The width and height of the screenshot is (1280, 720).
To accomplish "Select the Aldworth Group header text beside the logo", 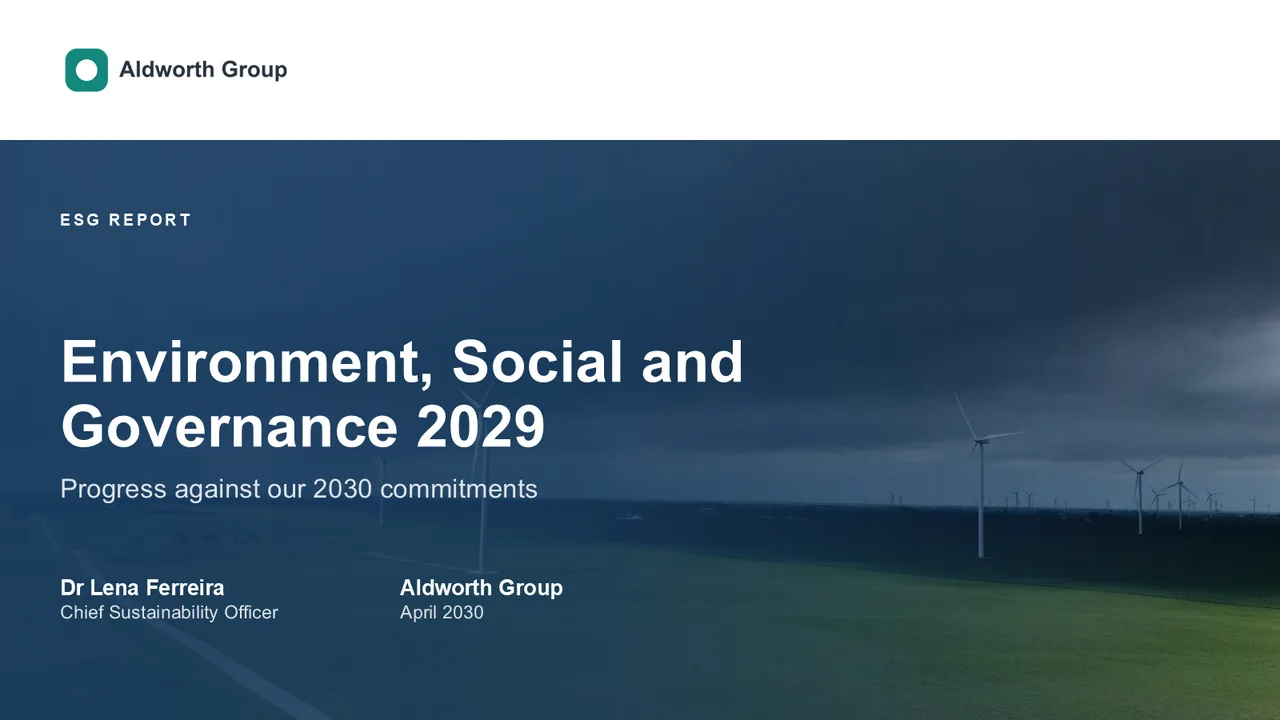I will (x=203, y=70).
